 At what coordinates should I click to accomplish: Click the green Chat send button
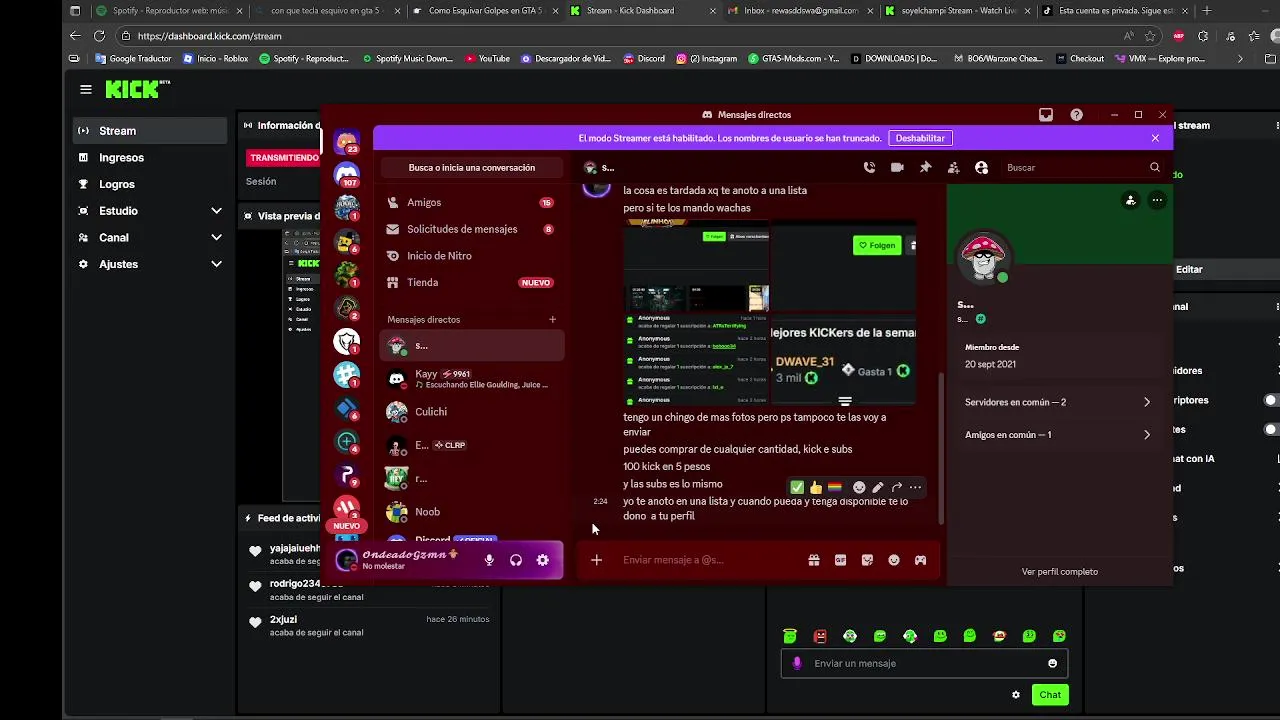point(1050,695)
